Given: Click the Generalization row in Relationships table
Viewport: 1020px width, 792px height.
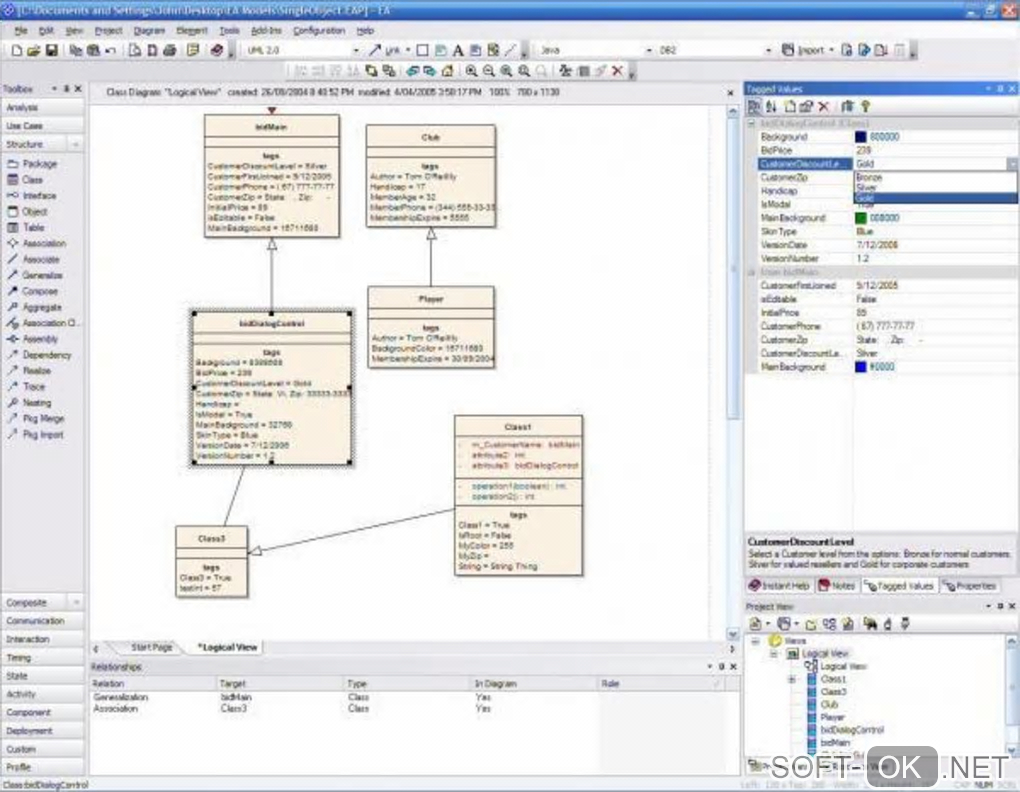Looking at the screenshot, I should coord(414,697).
